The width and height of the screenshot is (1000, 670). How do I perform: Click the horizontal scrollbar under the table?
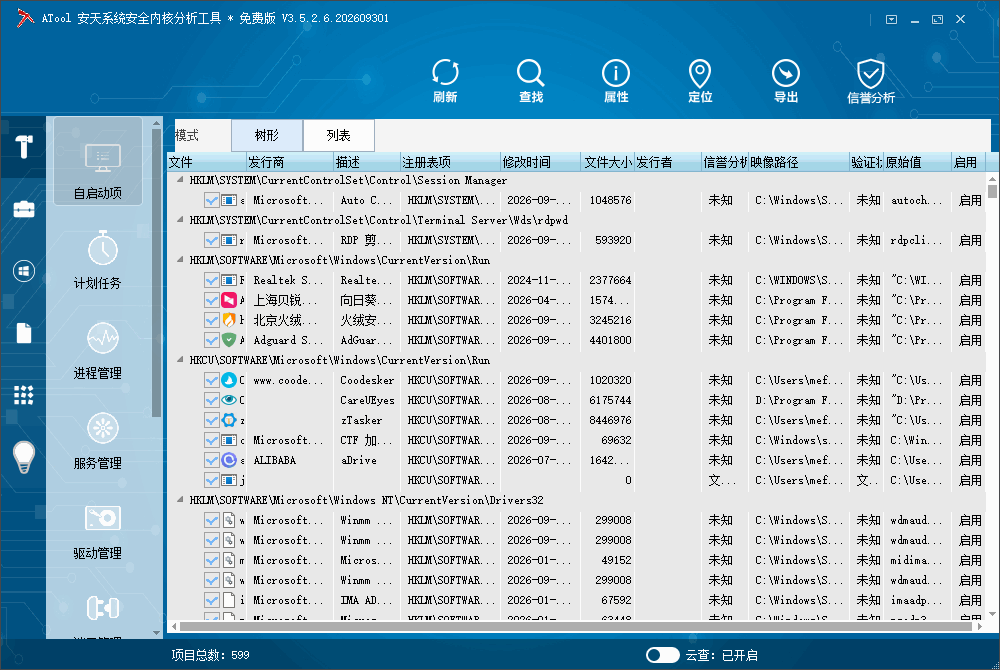(575, 626)
